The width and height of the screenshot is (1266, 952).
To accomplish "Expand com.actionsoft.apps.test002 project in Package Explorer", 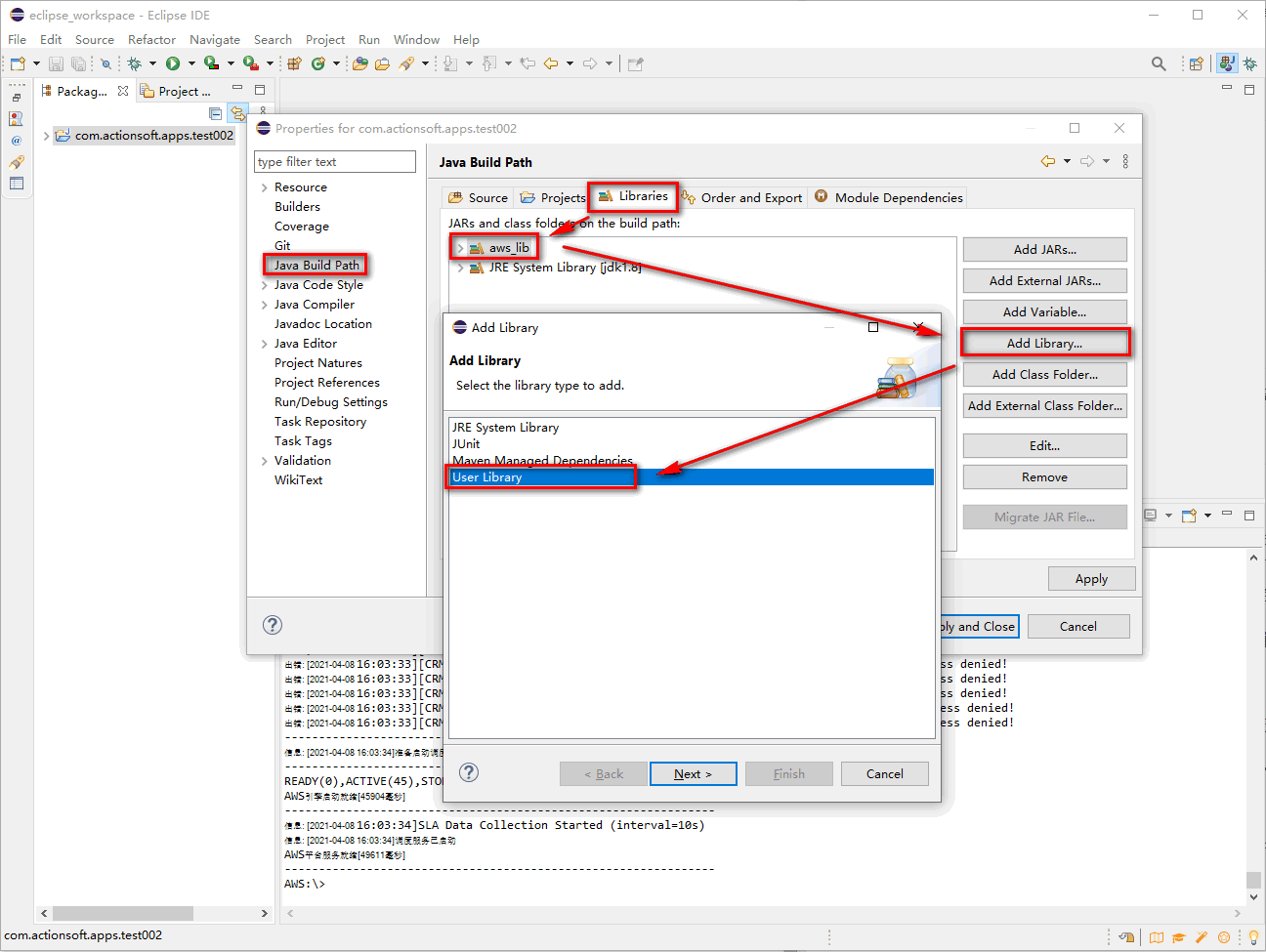I will coord(46,136).
